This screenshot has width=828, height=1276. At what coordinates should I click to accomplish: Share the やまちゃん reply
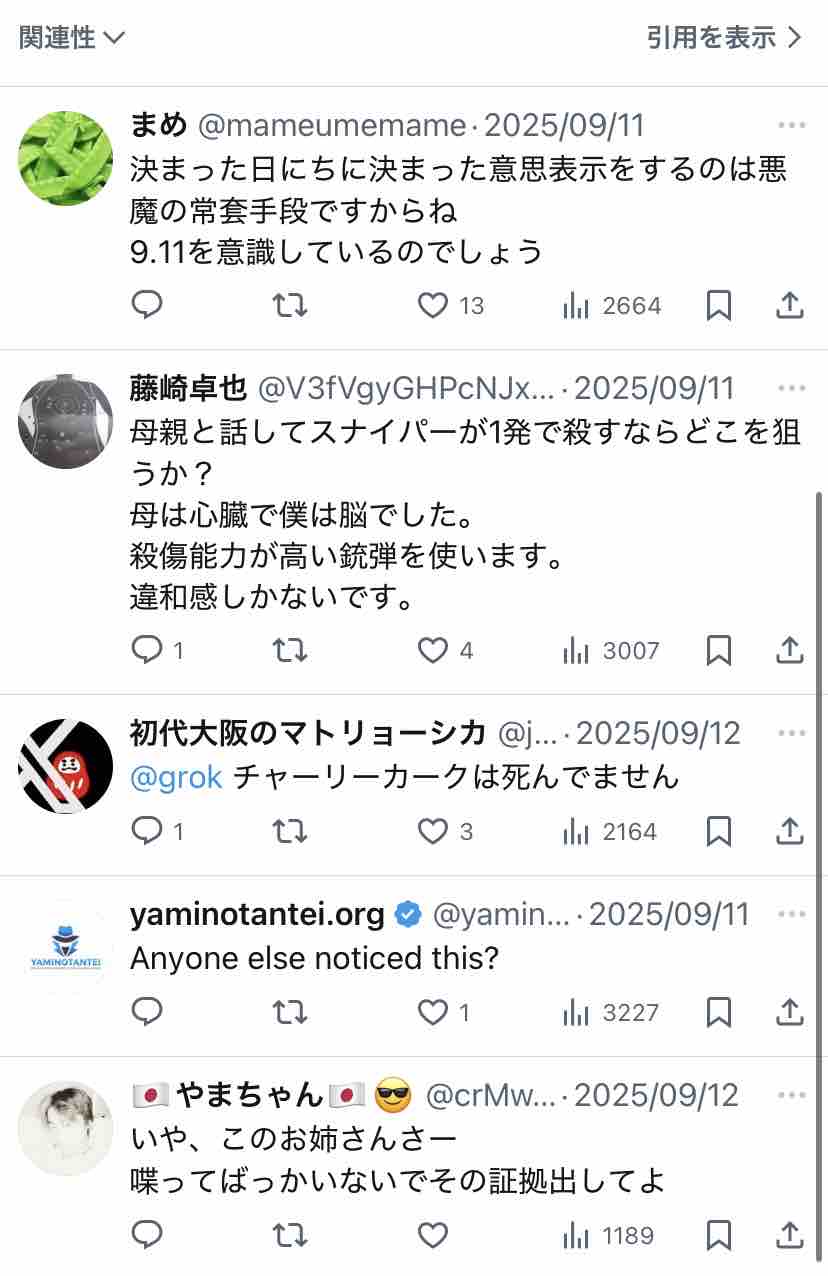[790, 1235]
